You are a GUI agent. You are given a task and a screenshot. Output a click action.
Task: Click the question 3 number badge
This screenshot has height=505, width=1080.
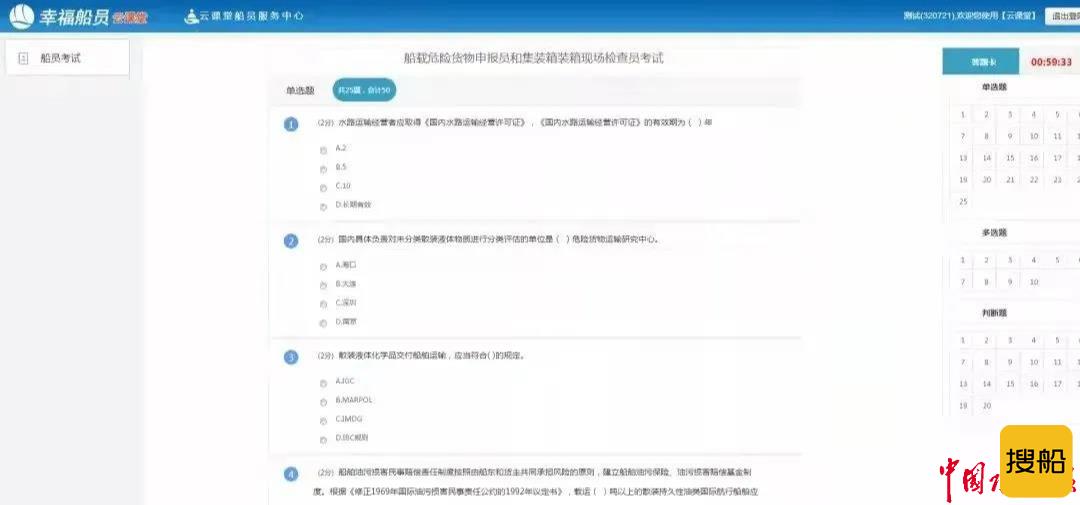(291, 358)
